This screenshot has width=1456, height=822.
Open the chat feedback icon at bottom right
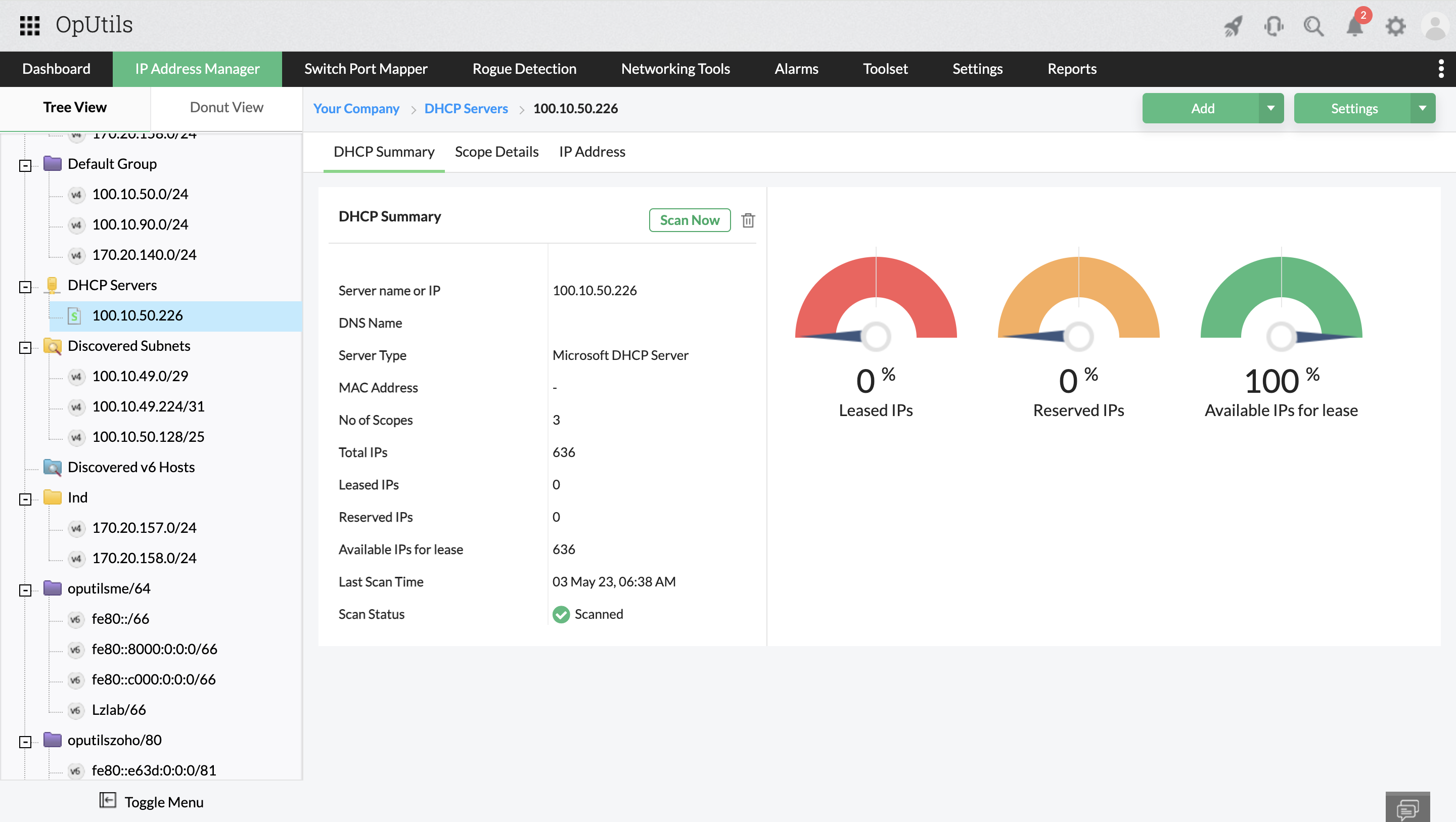pos(1407,808)
